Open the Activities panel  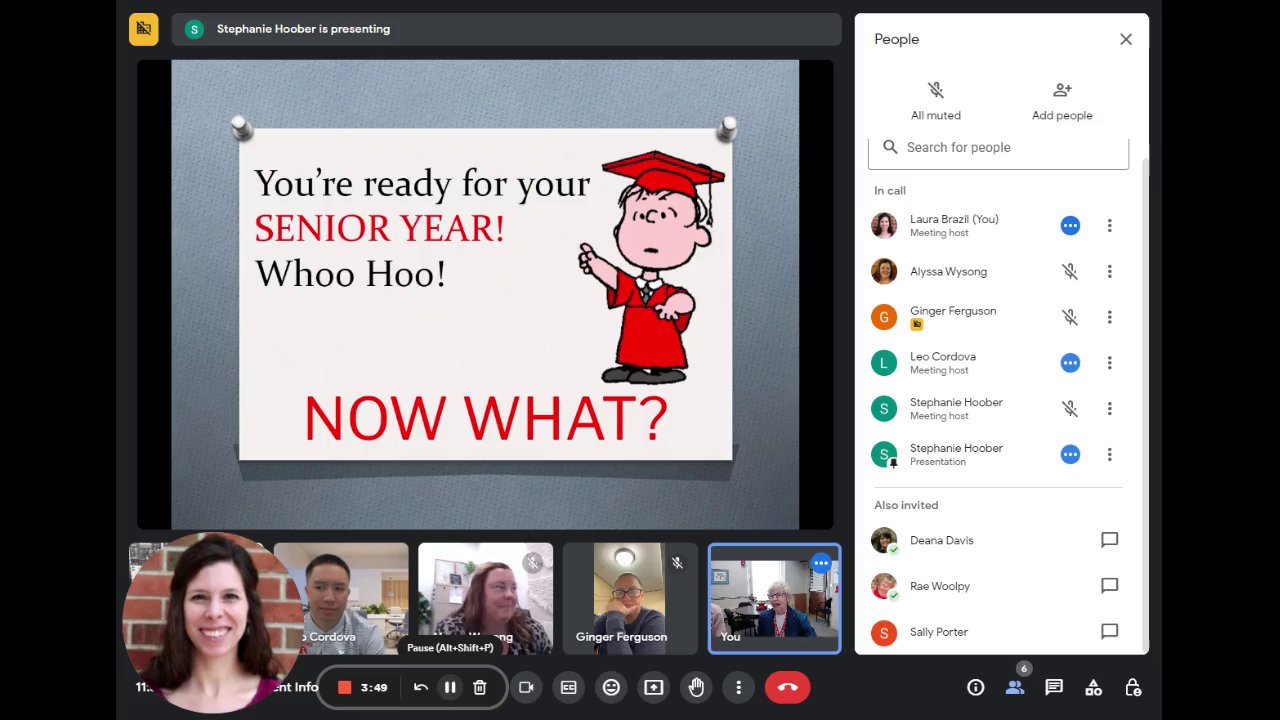1093,687
